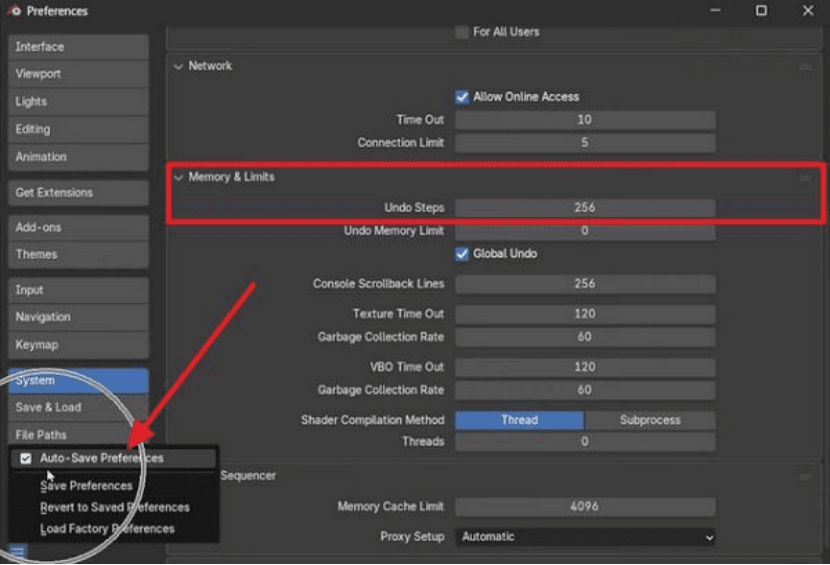830x565 pixels.
Task: Click the Console Scrollback Lines field
Action: (x=585, y=284)
